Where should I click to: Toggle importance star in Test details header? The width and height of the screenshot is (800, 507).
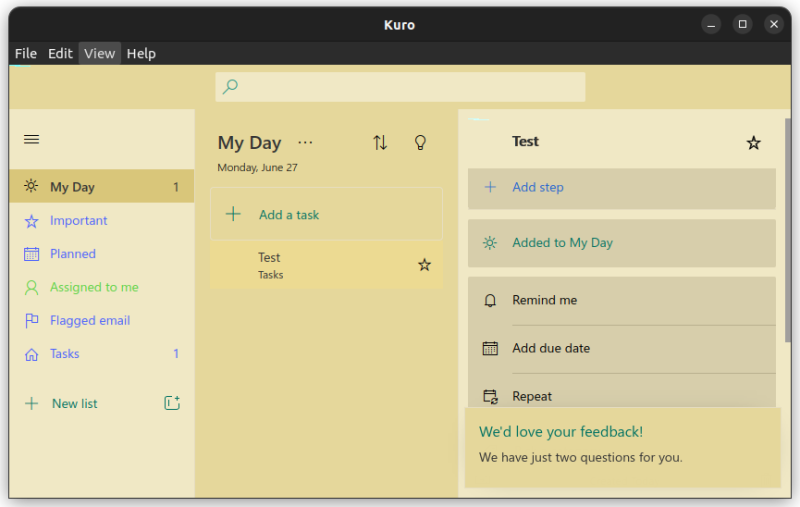pos(754,143)
